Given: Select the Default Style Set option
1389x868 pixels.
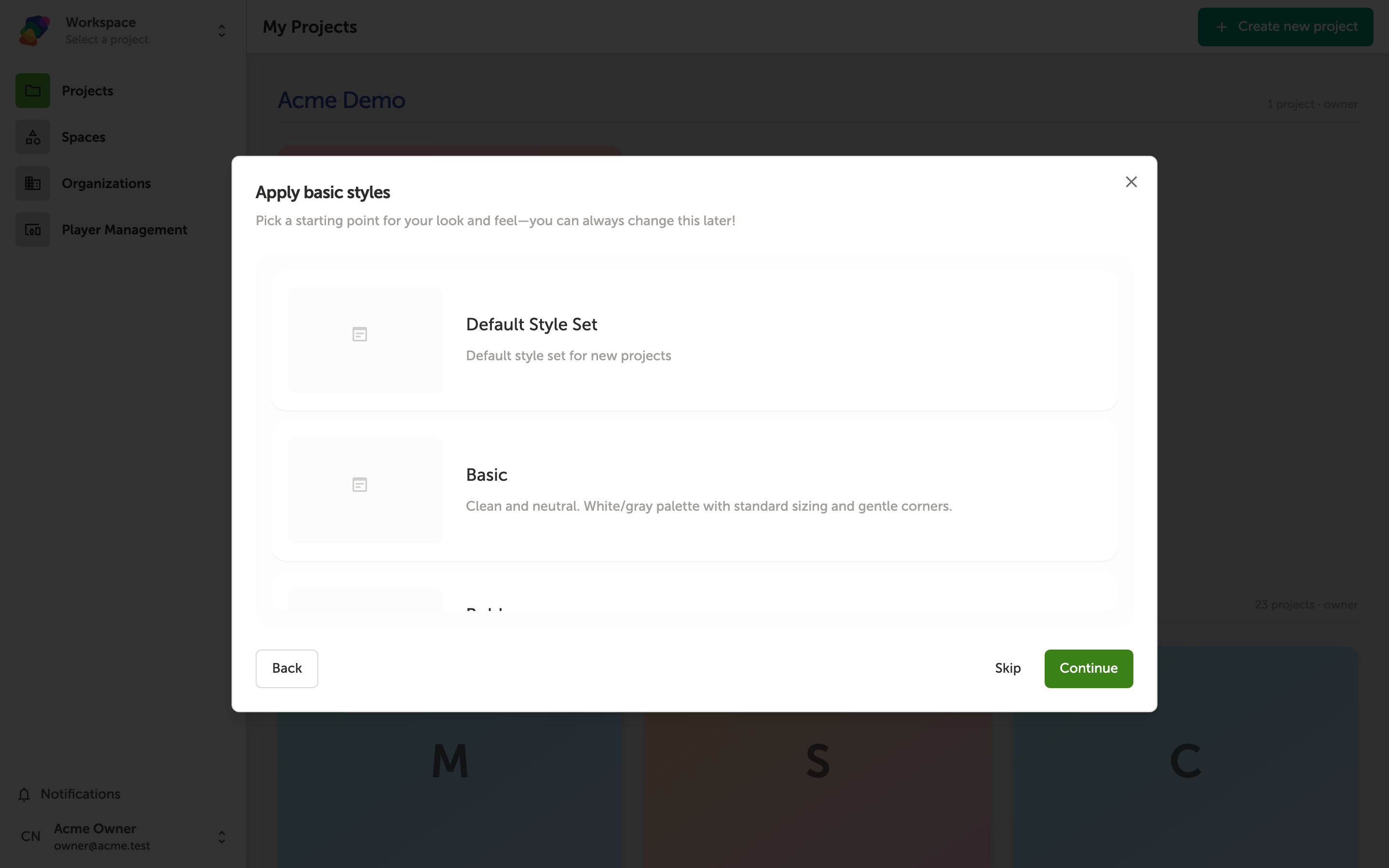Looking at the screenshot, I should pos(694,339).
